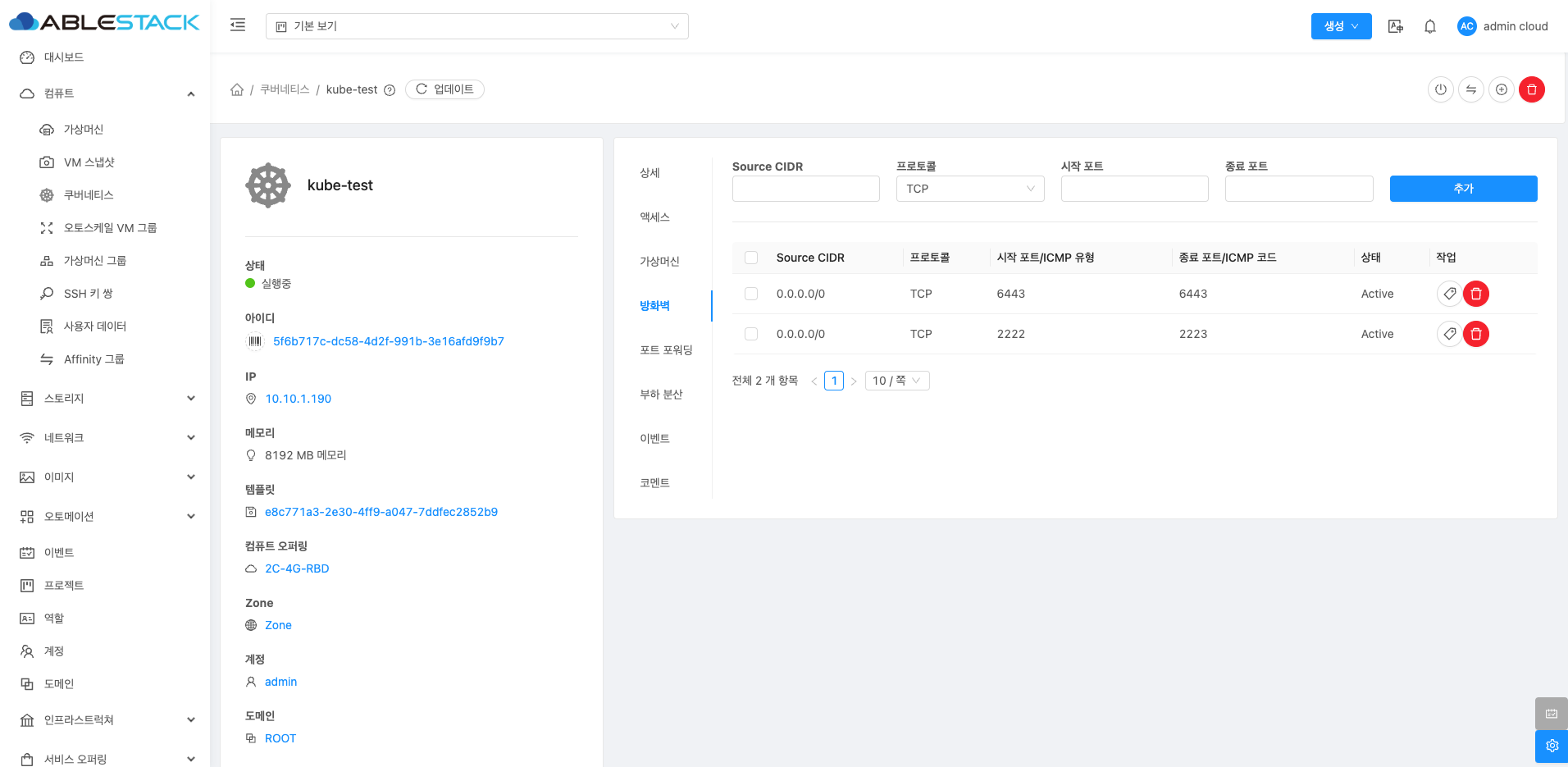1568x767 pixels.
Task: Click the scale cluster arrows icon
Action: 1470,89
